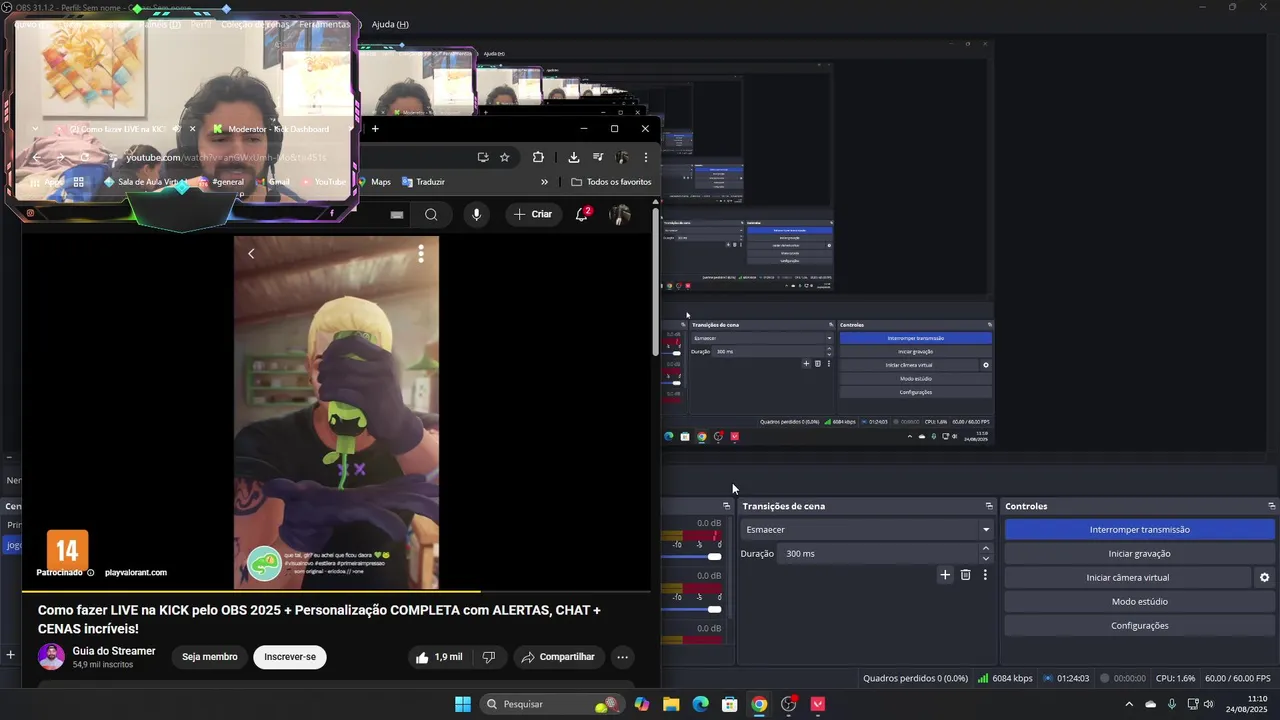This screenshot has height=720, width=1280.
Task: Open Ajuda (H) menu in OBS
Action: (390, 24)
